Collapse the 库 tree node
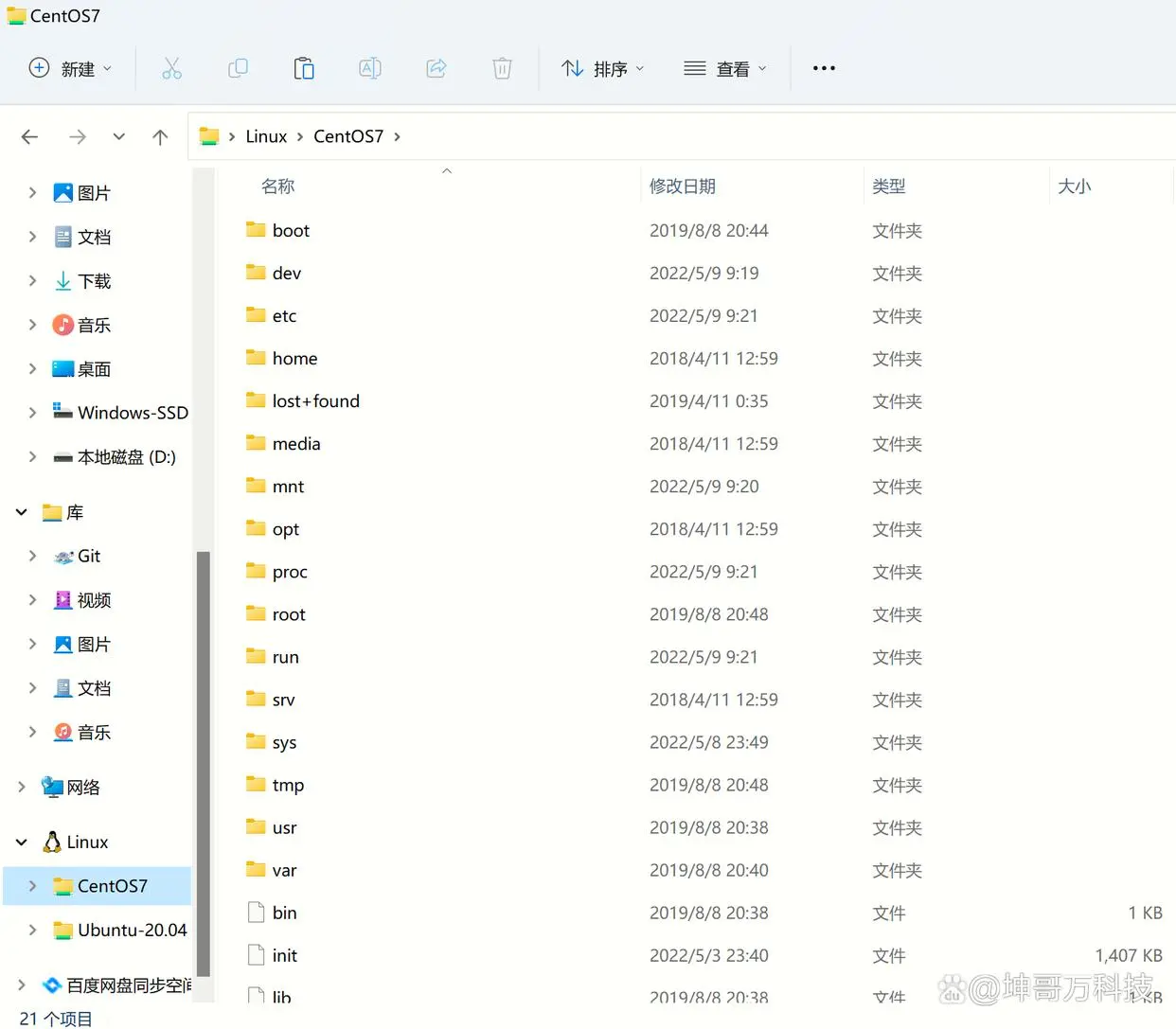 click(21, 512)
